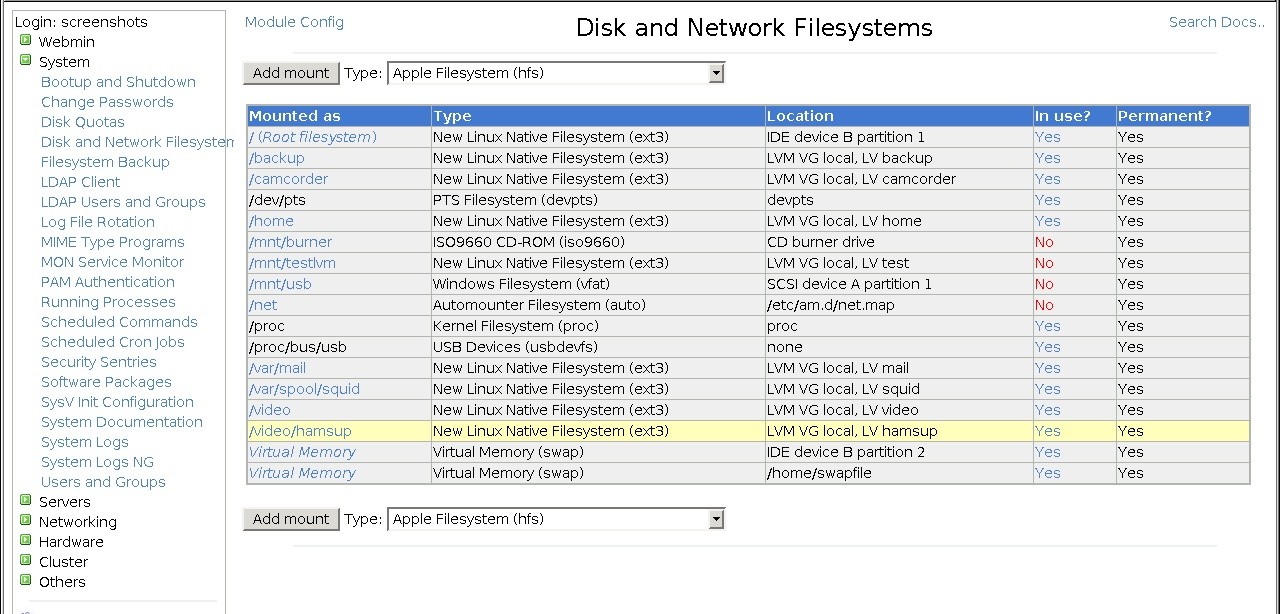Open the /video/hamsup mount entry
Image resolution: width=1280 pixels, height=614 pixels.
[x=300, y=431]
